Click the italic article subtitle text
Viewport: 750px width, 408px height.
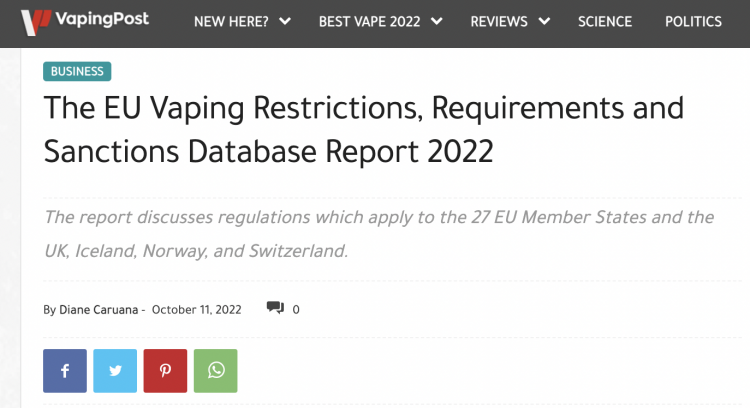click(x=379, y=234)
